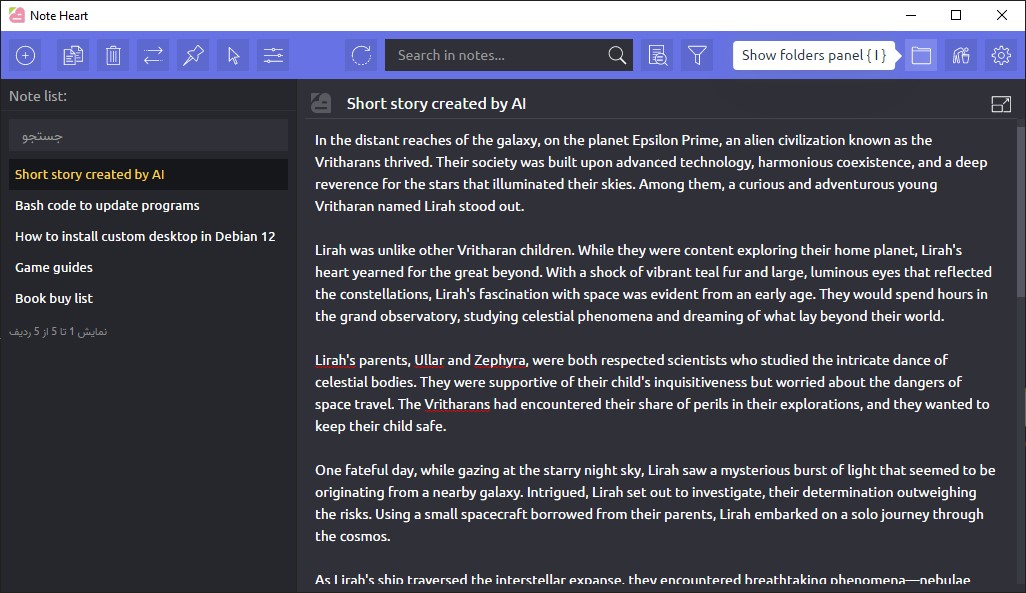Focus the 'Search in notes...' field
This screenshot has height=593, width=1026.
pyautogui.click(x=495, y=56)
